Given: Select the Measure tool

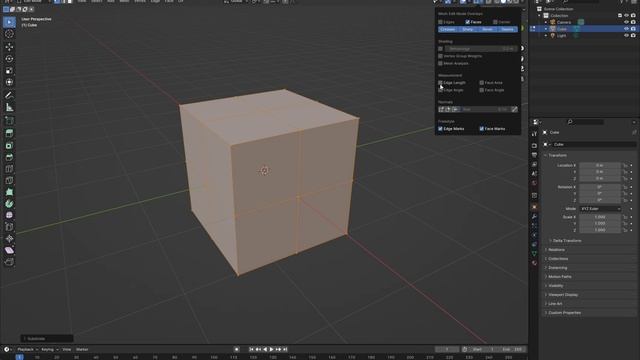Looking at the screenshot, I should (x=9, y=107).
